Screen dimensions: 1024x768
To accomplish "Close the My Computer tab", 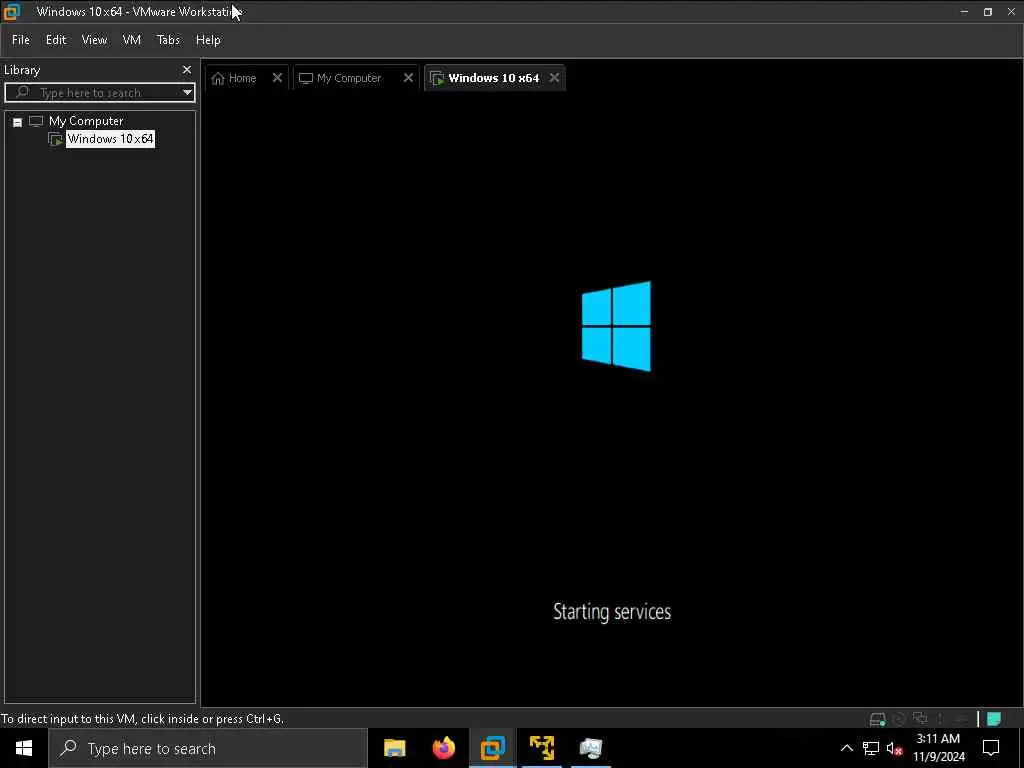I will click(x=408, y=78).
